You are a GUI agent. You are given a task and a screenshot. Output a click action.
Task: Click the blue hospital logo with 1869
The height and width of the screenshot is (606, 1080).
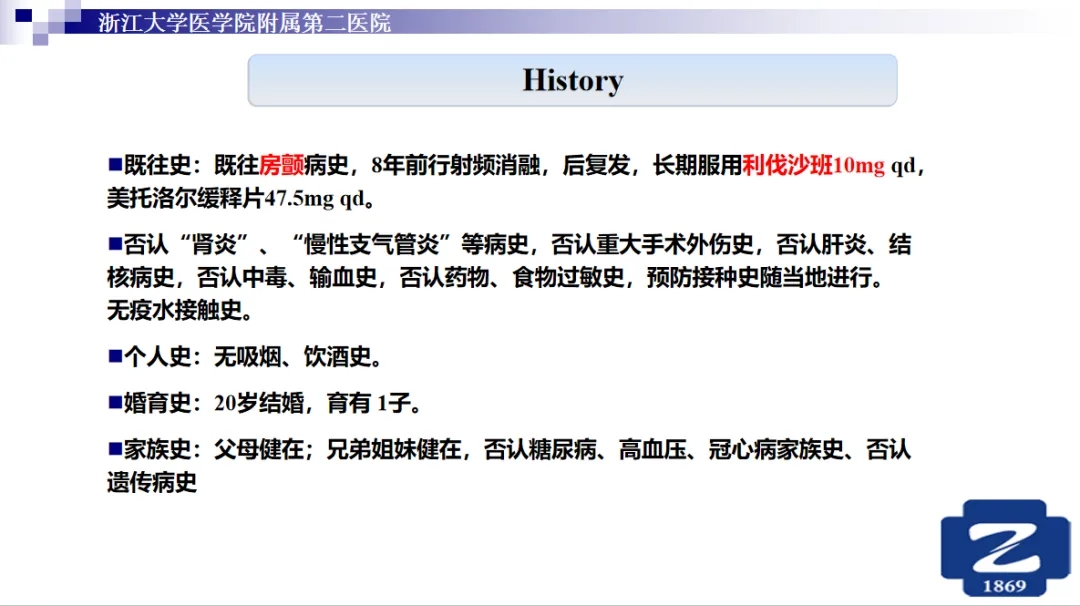click(1005, 546)
